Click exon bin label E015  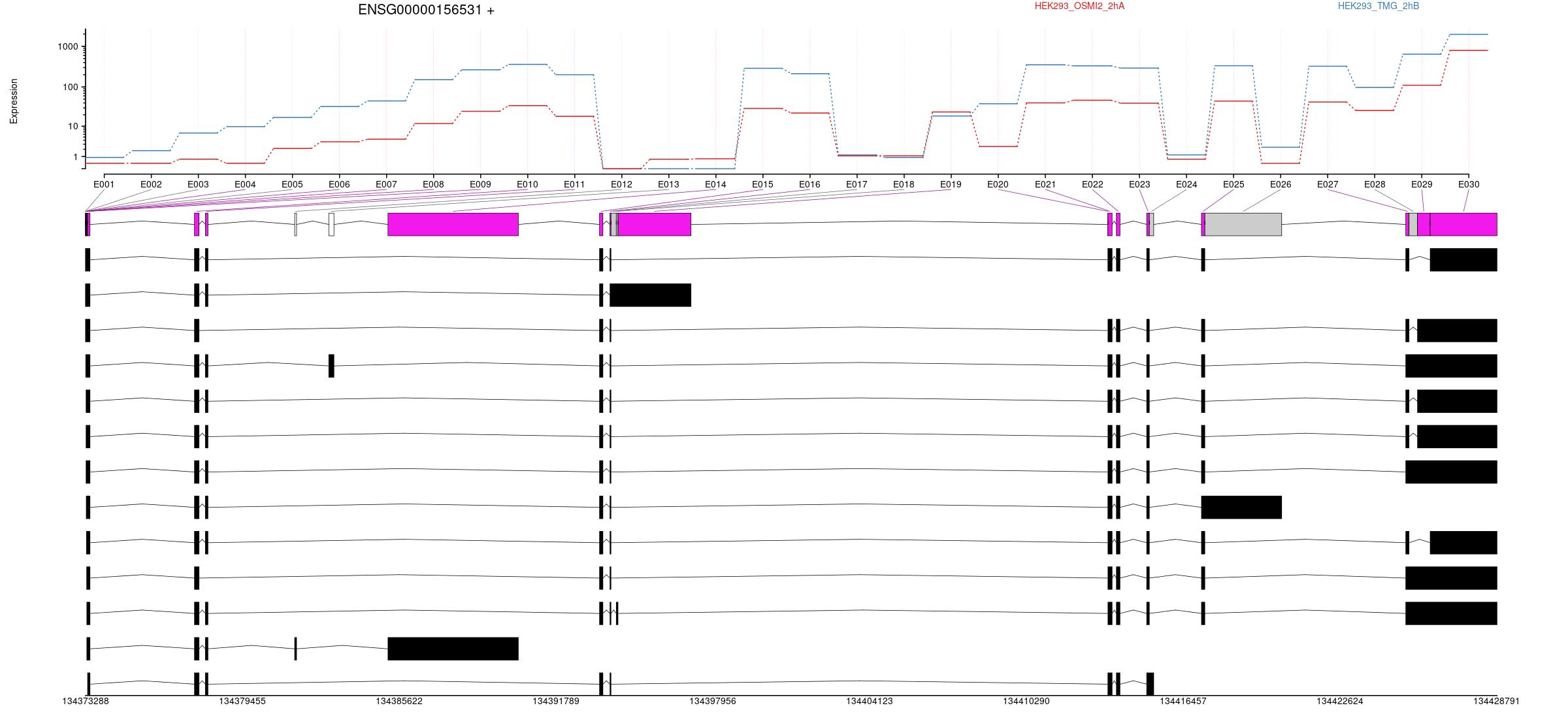coord(762,184)
